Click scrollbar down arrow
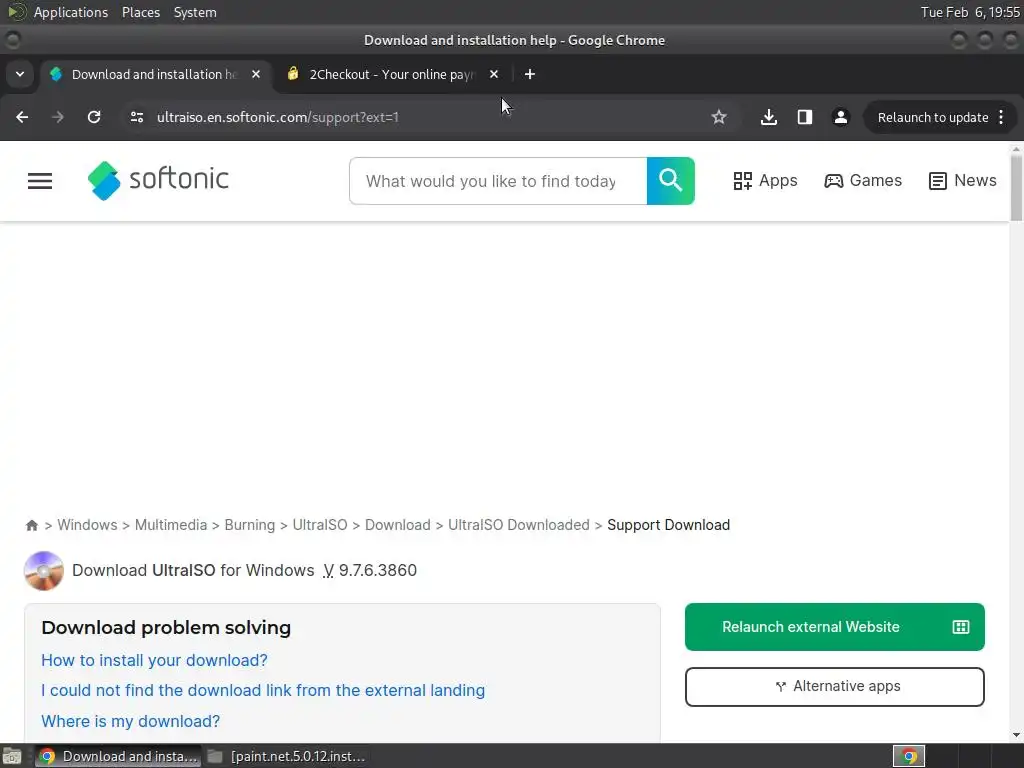Viewport: 1024px width, 768px height. pos(1016,735)
